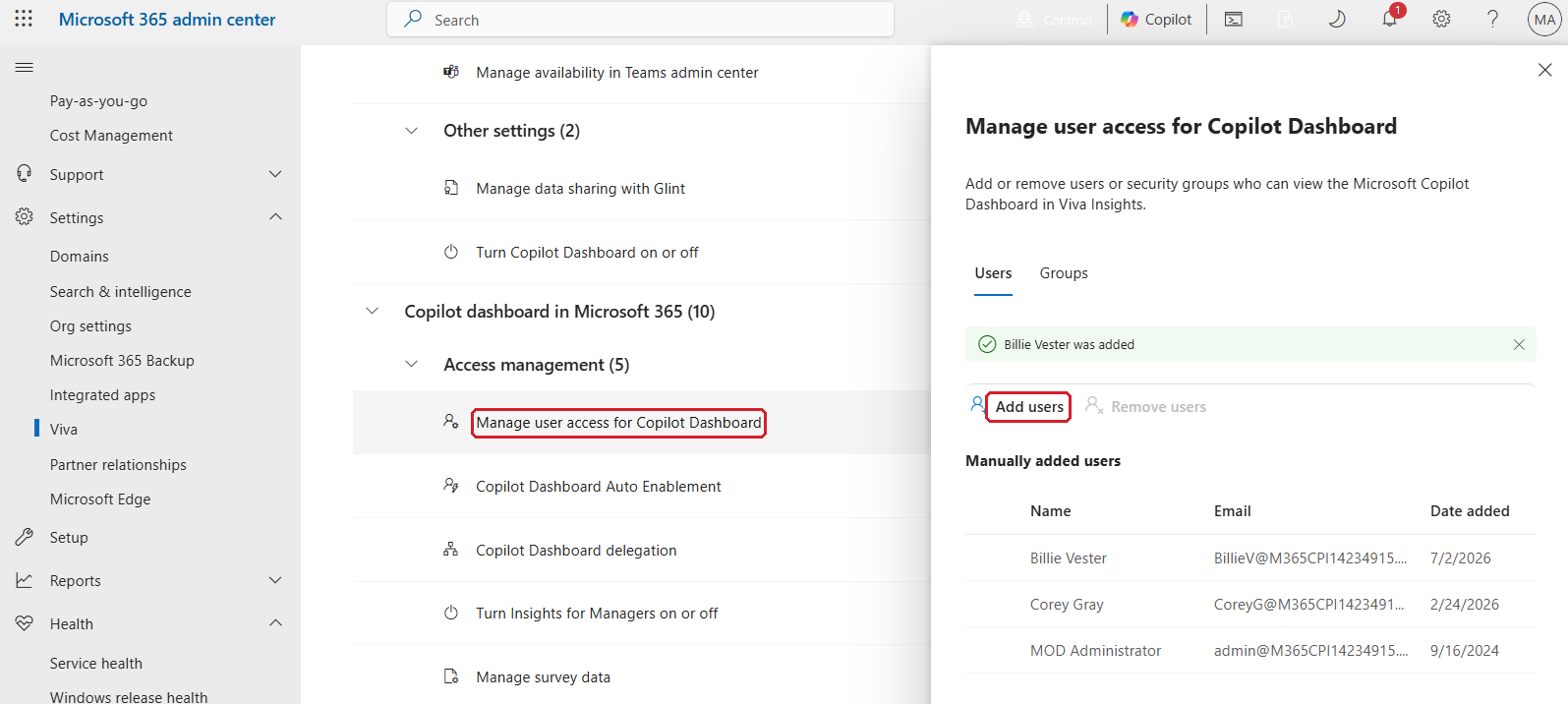Close the Manage user access panel
The image size is (1568, 704).
coord(1545,70)
